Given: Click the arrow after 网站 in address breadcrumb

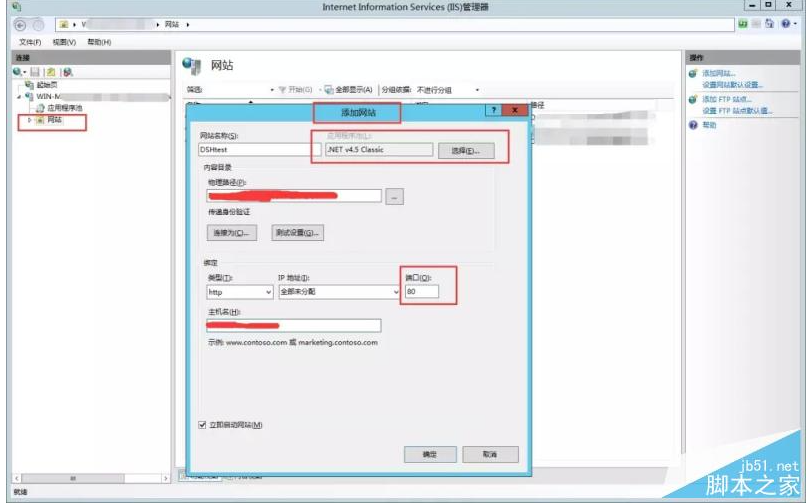Looking at the screenshot, I should pyautogui.click(x=188, y=24).
